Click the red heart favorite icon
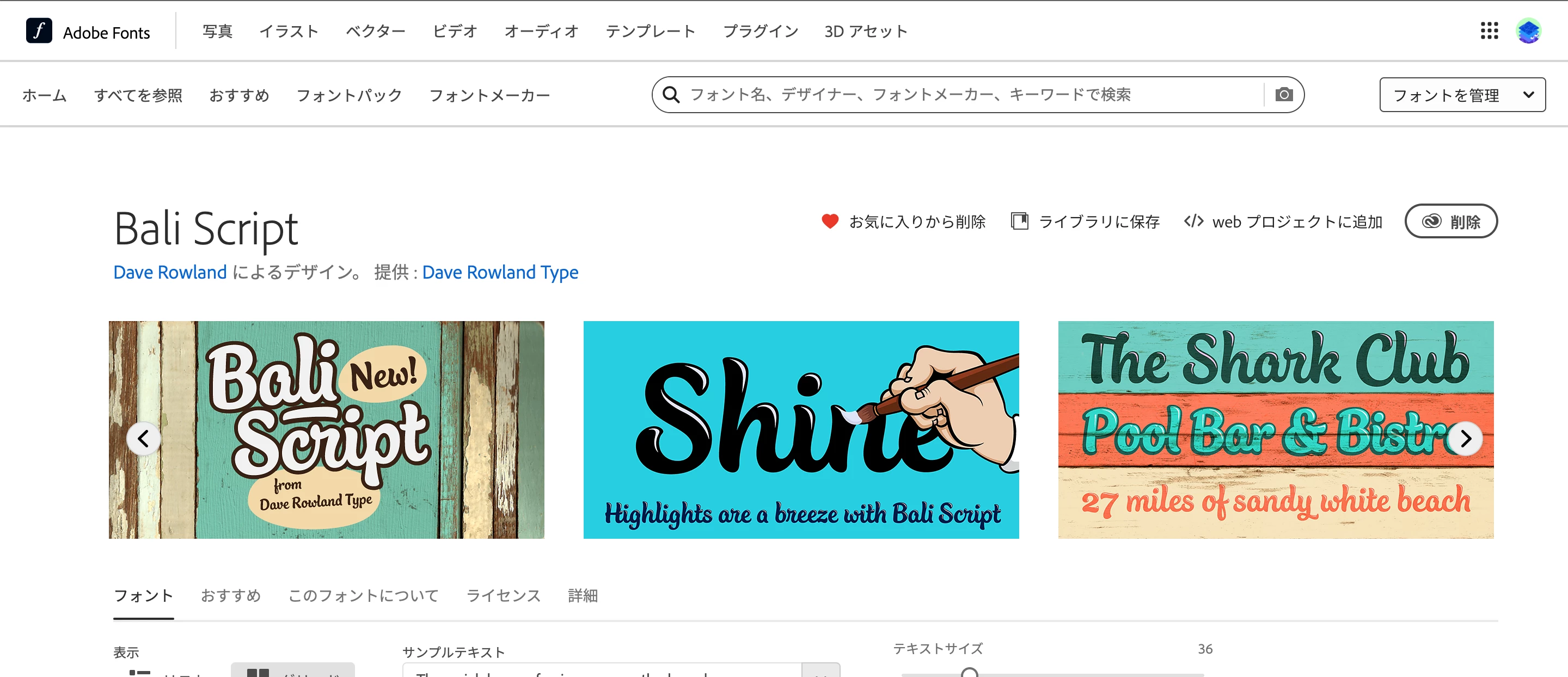Image resolution: width=1568 pixels, height=677 pixels. [x=830, y=221]
